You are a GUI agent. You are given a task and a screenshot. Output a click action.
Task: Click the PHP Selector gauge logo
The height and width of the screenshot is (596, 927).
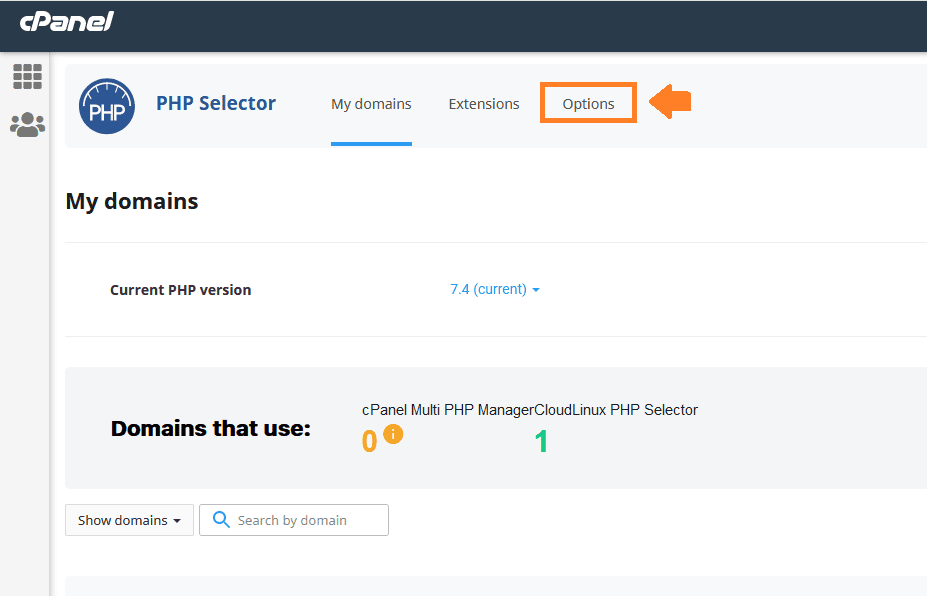click(107, 106)
